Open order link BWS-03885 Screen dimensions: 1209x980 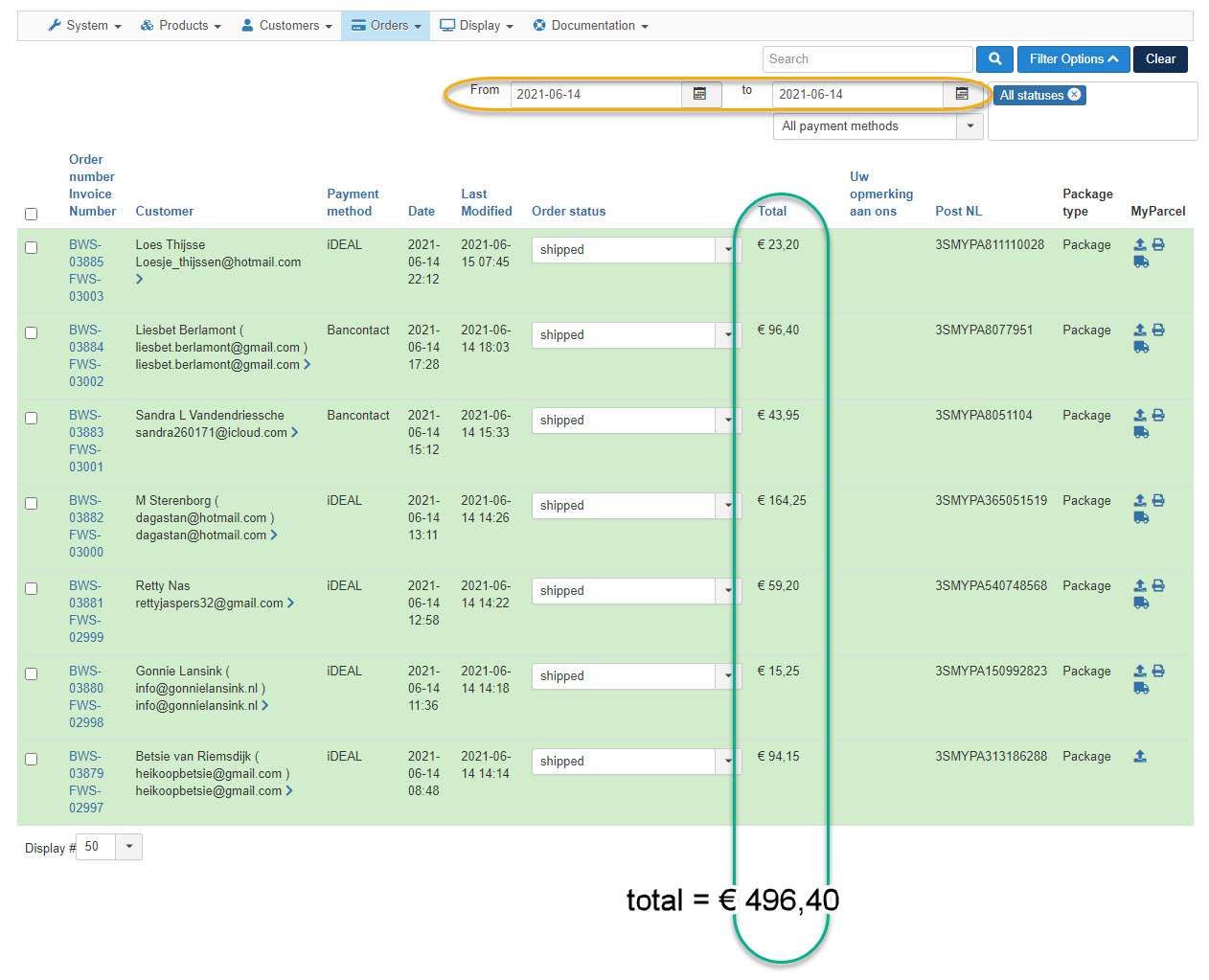[x=86, y=253]
